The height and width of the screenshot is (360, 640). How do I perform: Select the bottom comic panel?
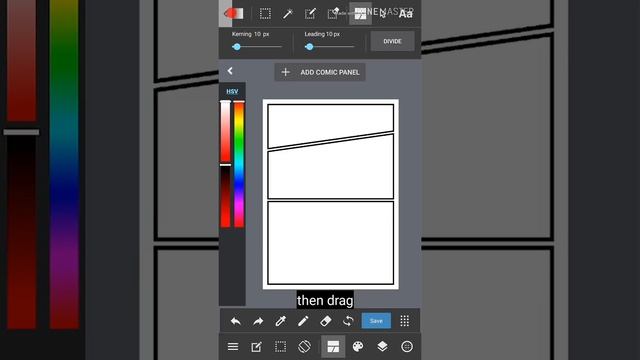(331, 243)
